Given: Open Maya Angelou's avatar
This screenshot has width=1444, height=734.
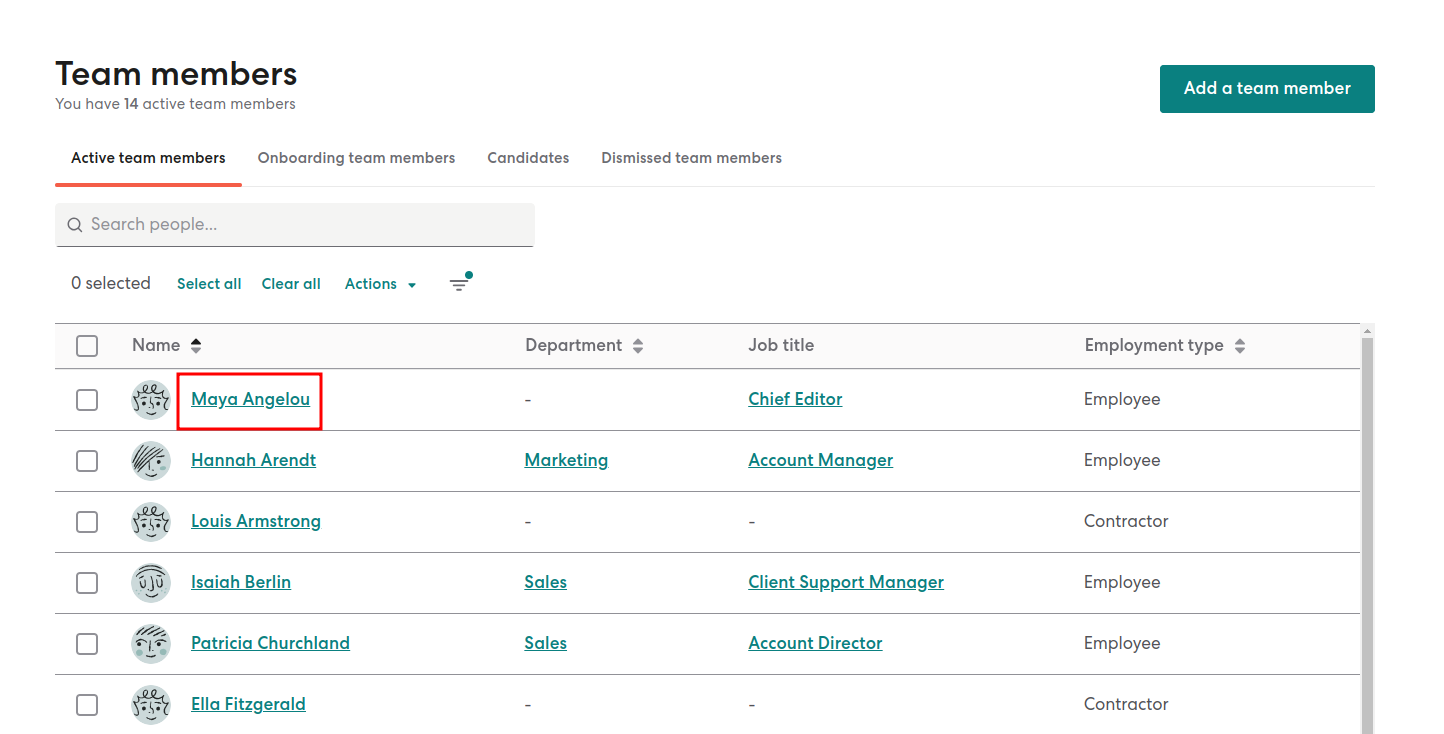Looking at the screenshot, I should pos(151,400).
